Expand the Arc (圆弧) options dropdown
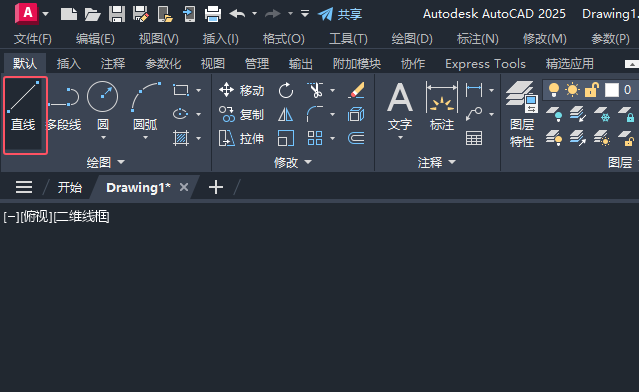The image size is (639, 392). point(145,138)
